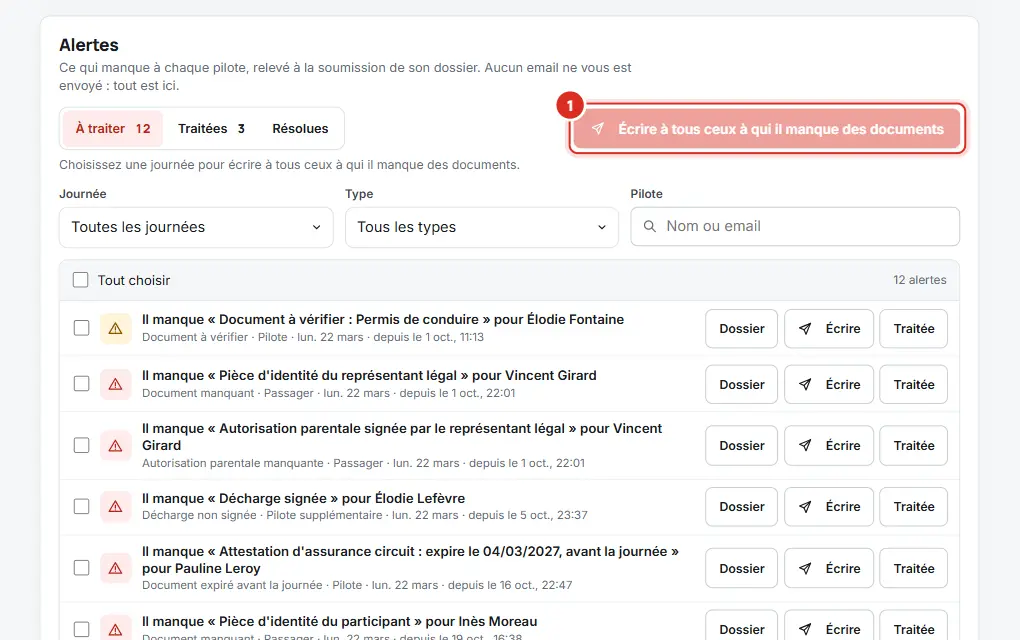Viewport: 1020px width, 640px height.
Task: Click warning icon for Autorisation parentale alert
Action: [x=115, y=446]
